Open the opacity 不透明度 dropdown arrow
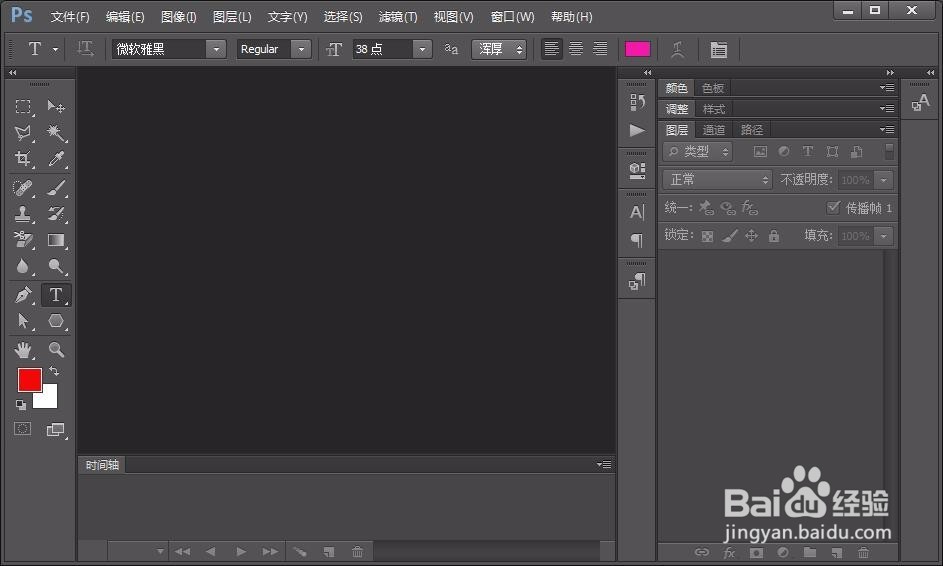Viewport: 943px width, 566px height. point(883,180)
